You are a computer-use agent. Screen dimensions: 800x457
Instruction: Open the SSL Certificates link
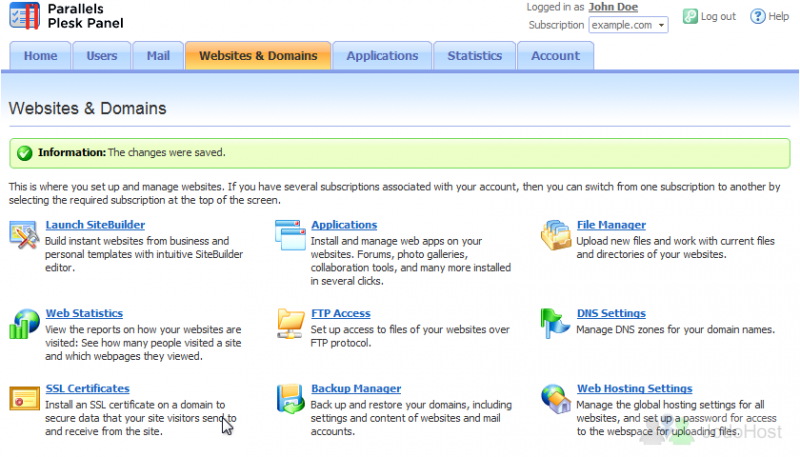(x=87, y=388)
